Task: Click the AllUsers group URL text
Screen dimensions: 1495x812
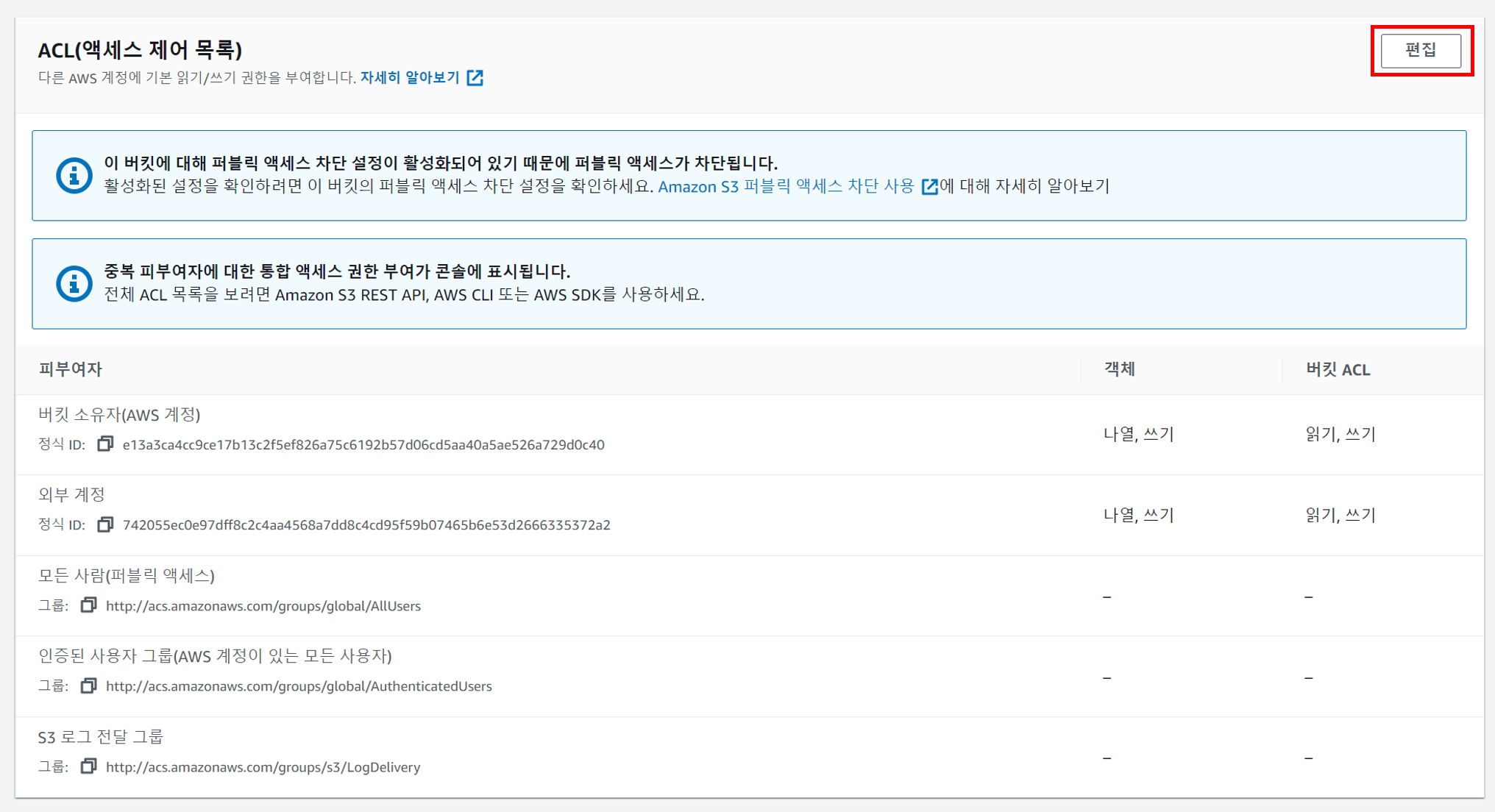Action: point(263,606)
